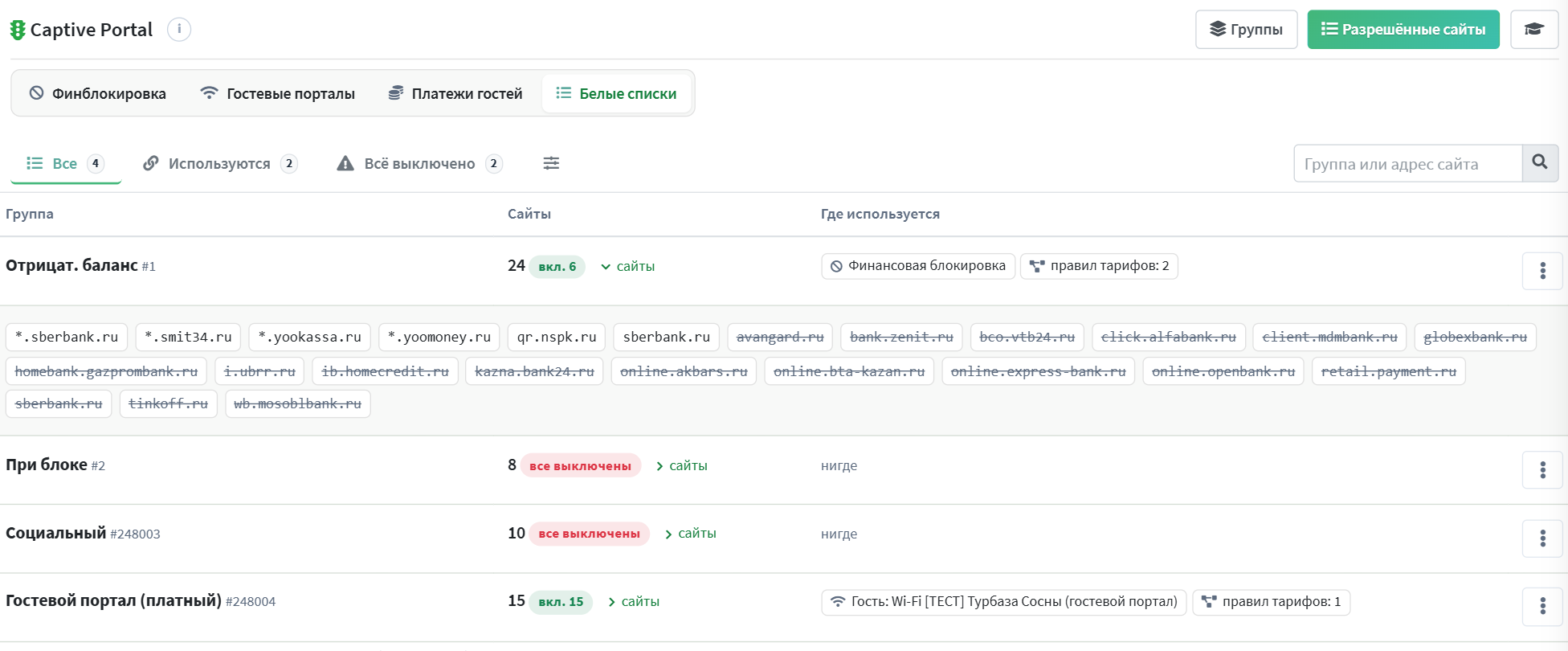Screen dimensions: 1568x651
Task: Click the вкл. 15 badge
Action: coord(561,602)
